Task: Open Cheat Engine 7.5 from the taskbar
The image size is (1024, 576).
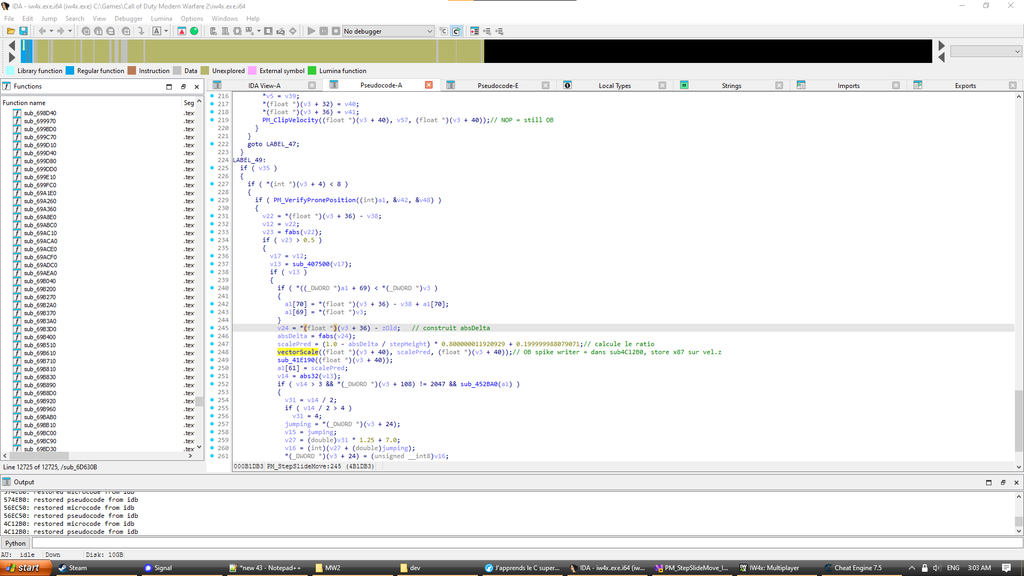Action: [851, 568]
